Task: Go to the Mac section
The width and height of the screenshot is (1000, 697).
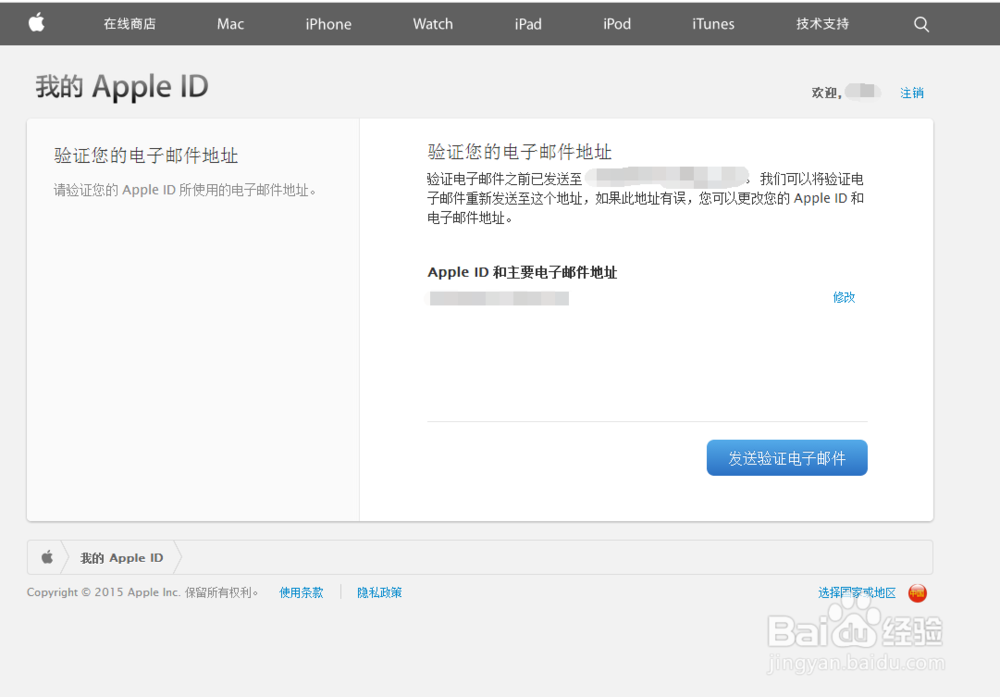Action: click(230, 24)
